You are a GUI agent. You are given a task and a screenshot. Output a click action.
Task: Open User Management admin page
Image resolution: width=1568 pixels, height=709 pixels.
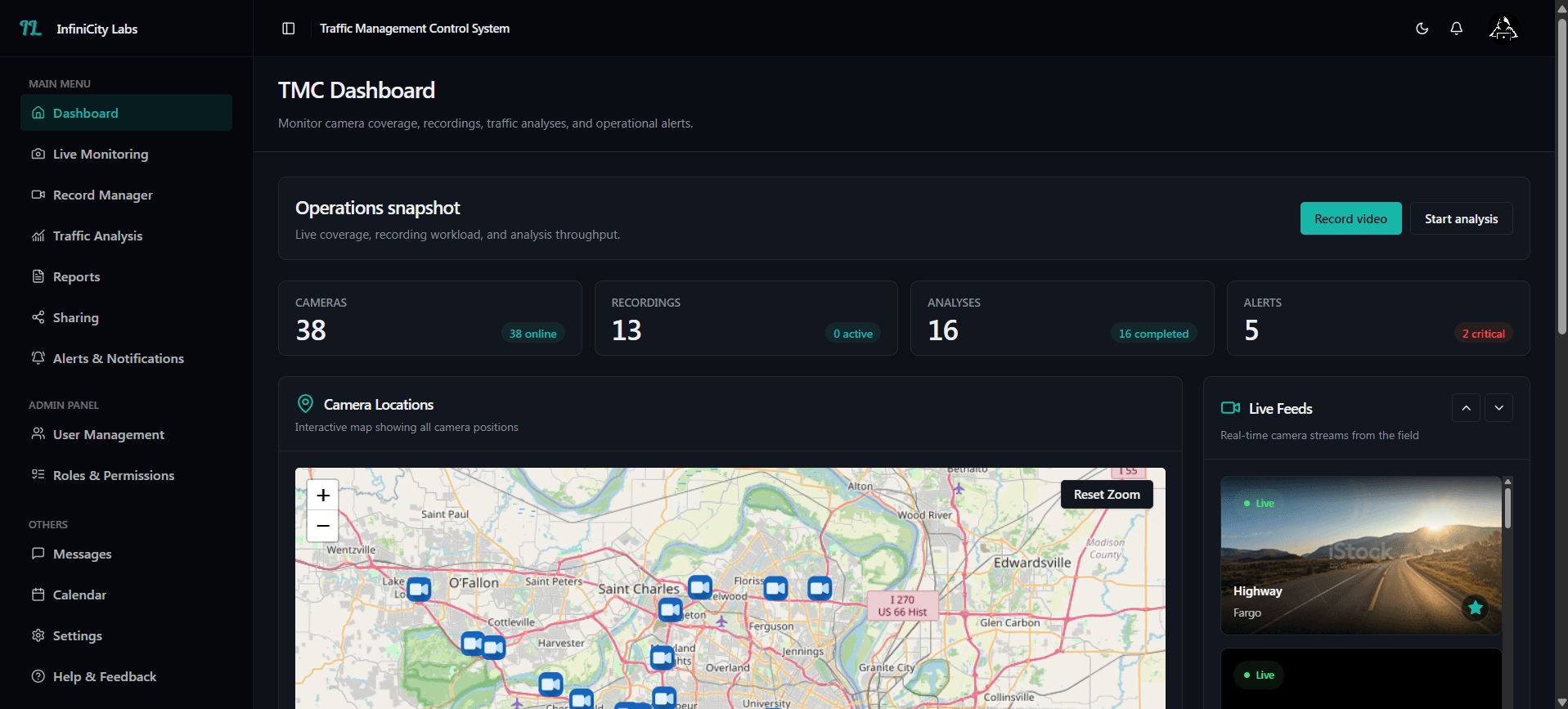(126, 434)
